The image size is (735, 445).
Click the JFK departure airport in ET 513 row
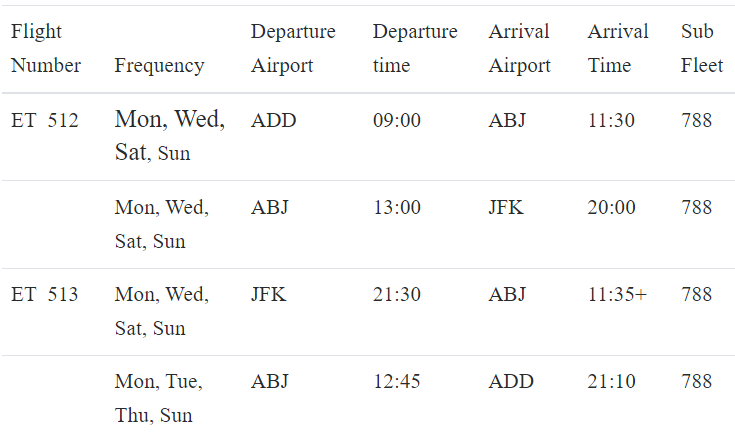(268, 294)
